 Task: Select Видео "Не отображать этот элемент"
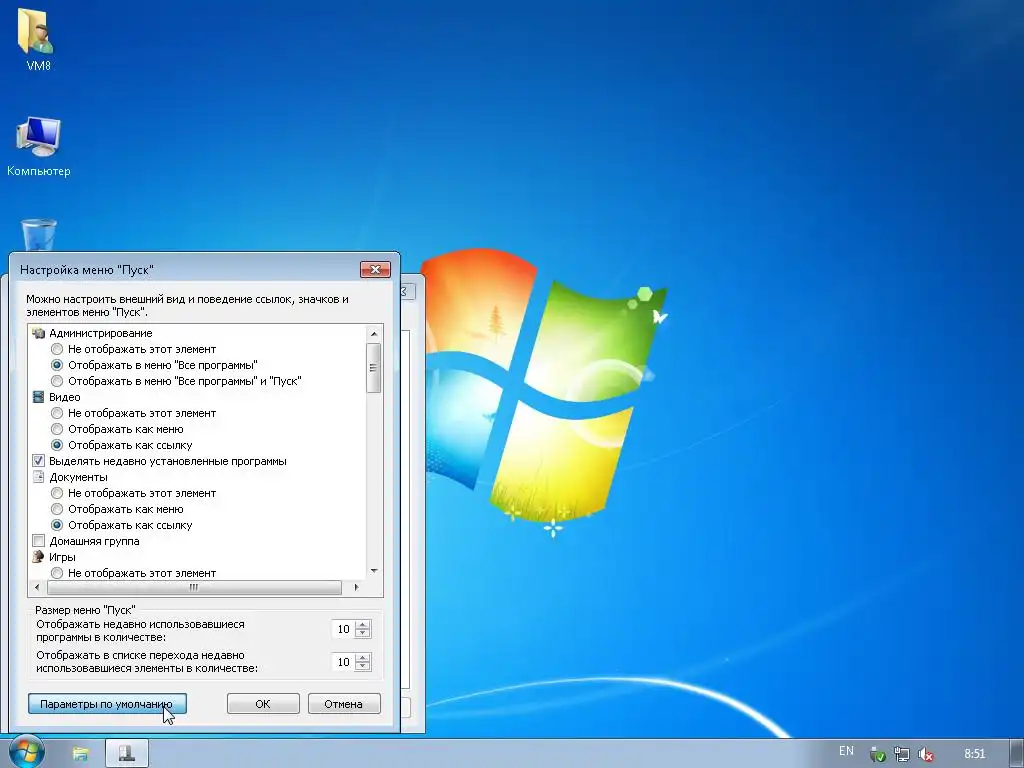pyautogui.click(x=57, y=413)
